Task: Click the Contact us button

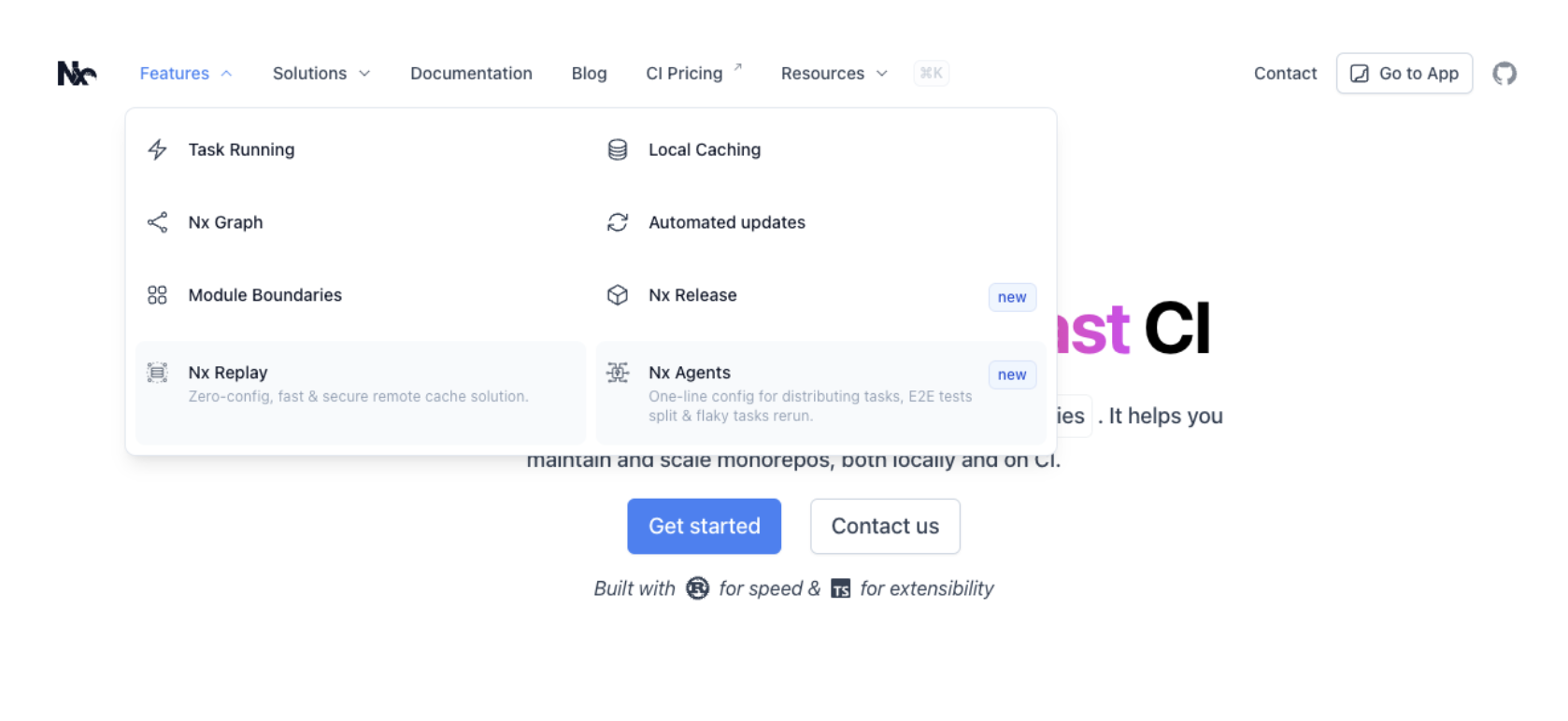Action: (885, 526)
